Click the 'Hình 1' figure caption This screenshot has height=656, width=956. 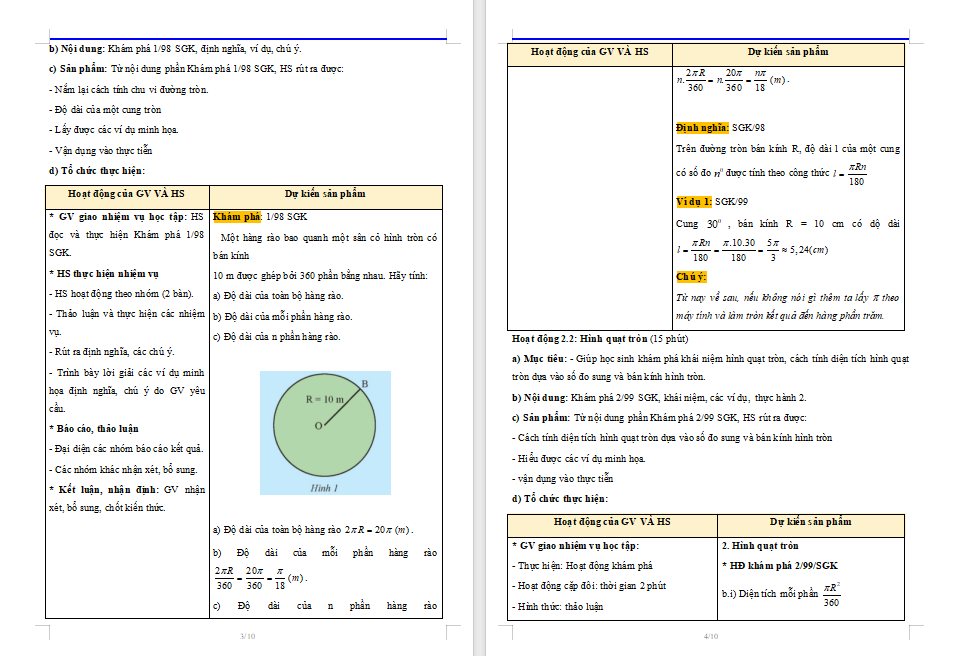(325, 487)
